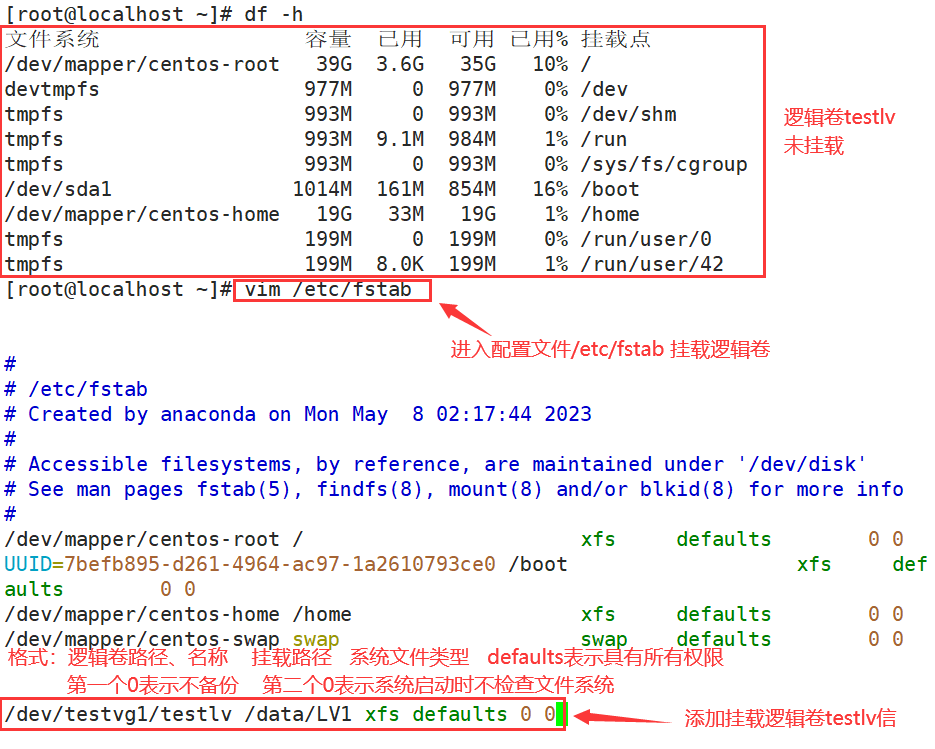The width and height of the screenshot is (935, 749).
Task: Click '/dev/sda1' filesystem entry
Action: click(58, 189)
